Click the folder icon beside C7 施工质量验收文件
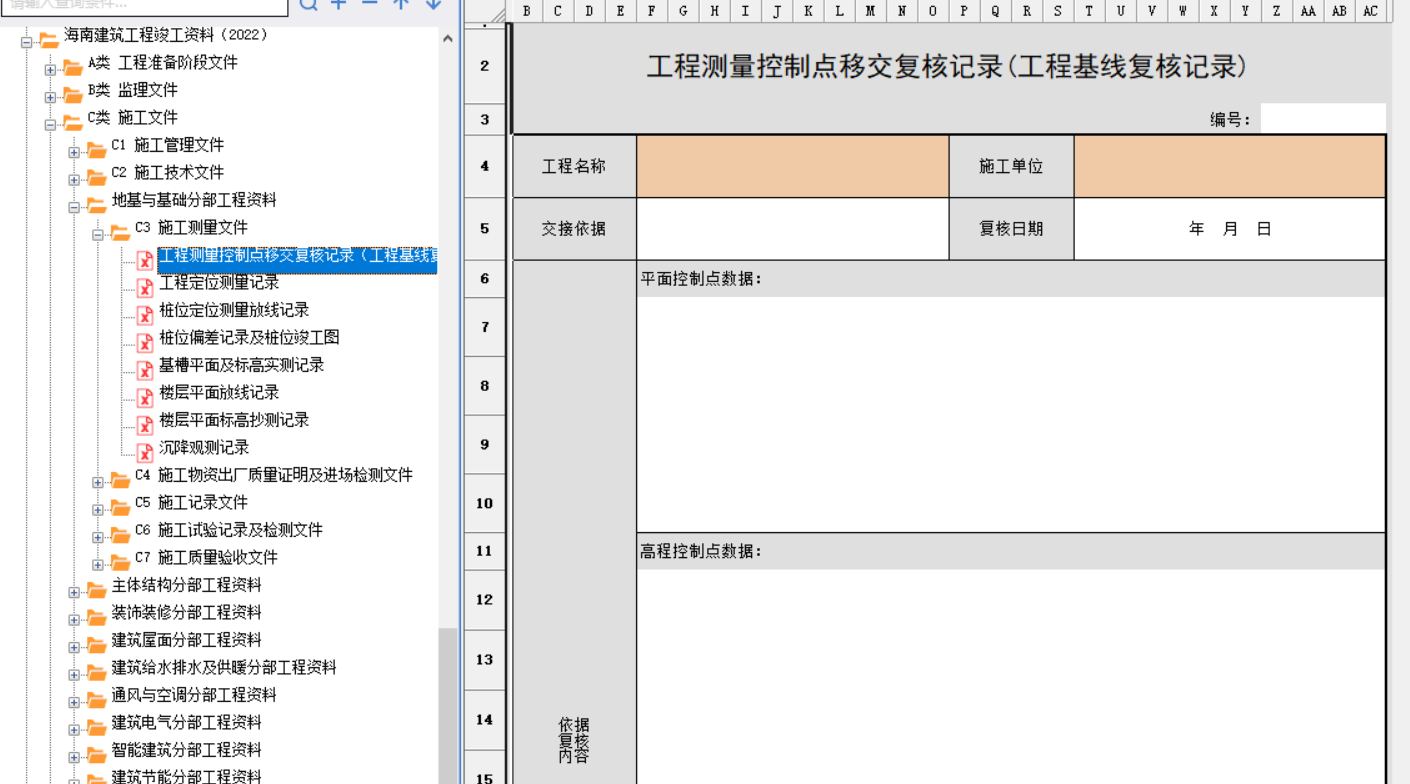 (120, 562)
